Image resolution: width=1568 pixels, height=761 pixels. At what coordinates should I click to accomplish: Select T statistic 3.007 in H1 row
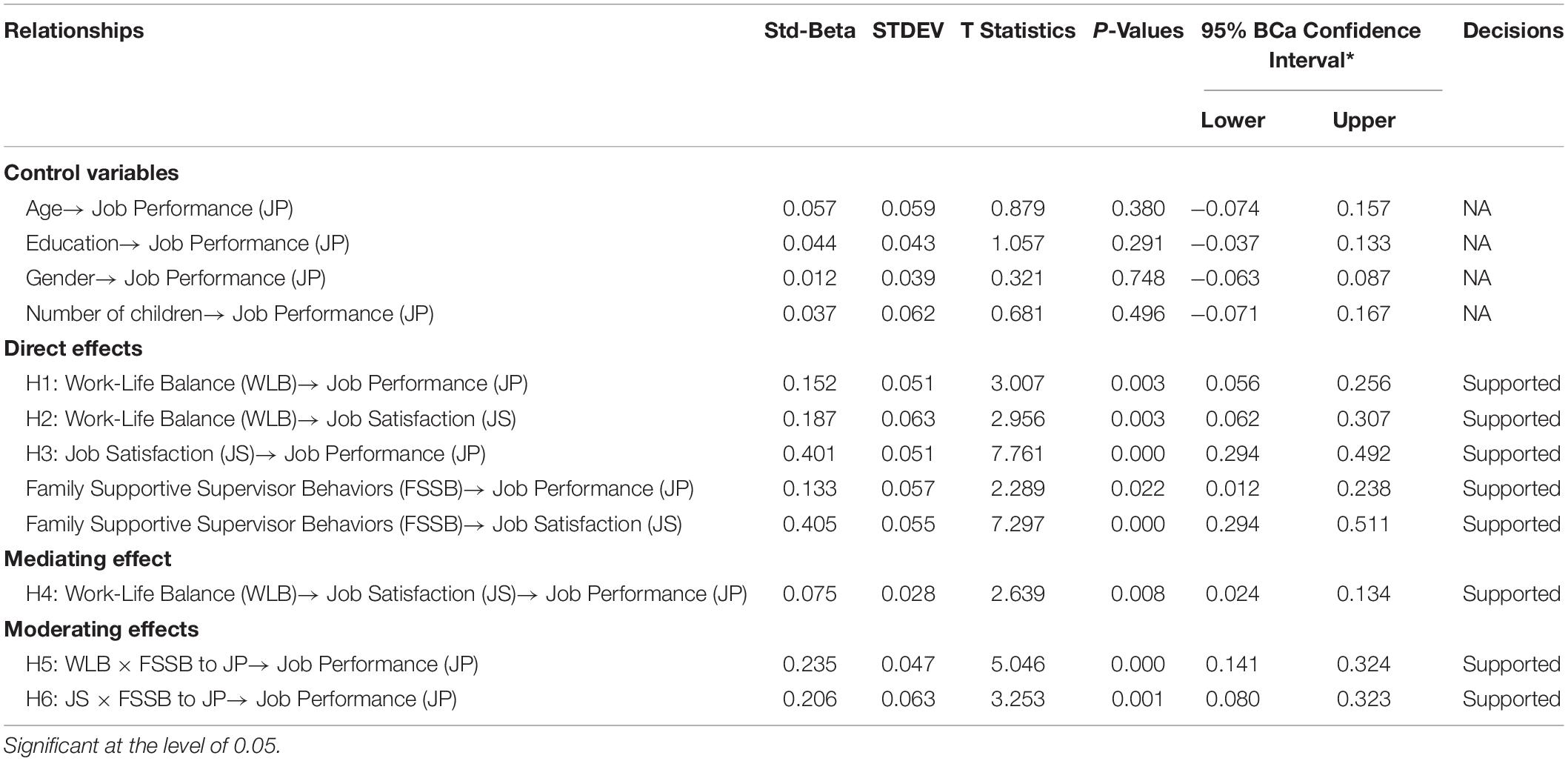[1018, 384]
